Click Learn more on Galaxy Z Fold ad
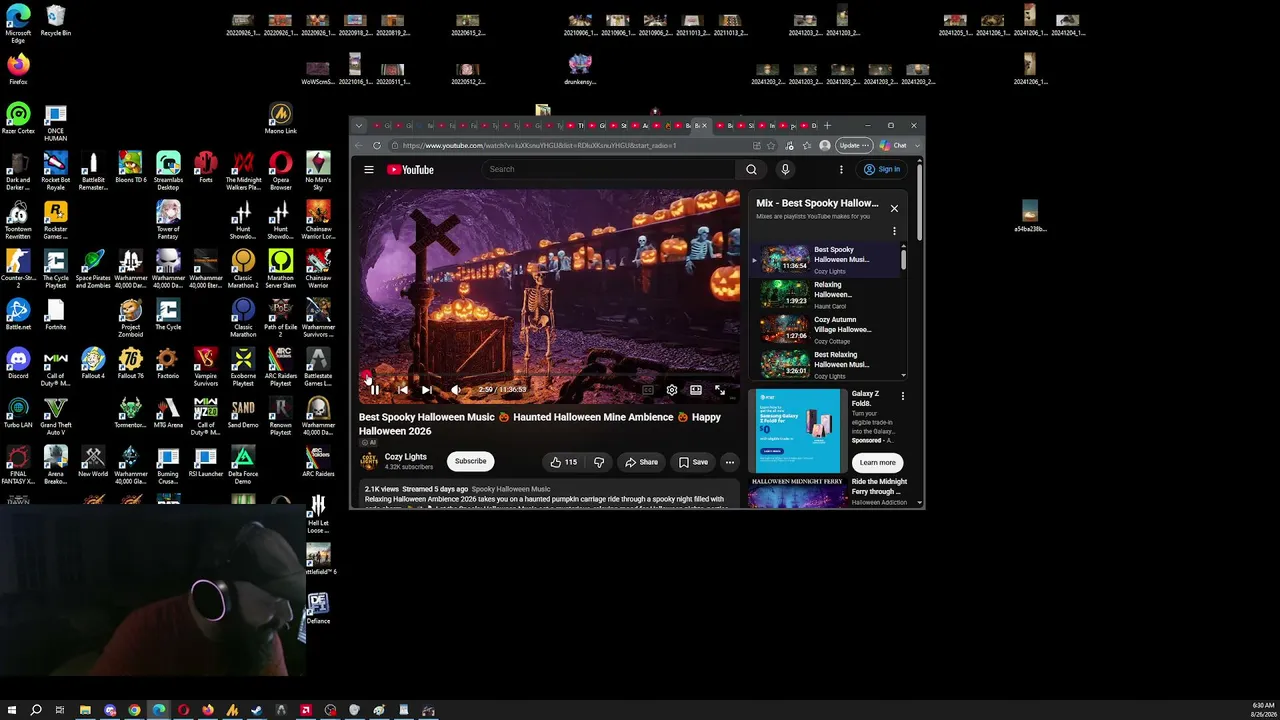Viewport: 1280px width, 720px height. (x=877, y=462)
